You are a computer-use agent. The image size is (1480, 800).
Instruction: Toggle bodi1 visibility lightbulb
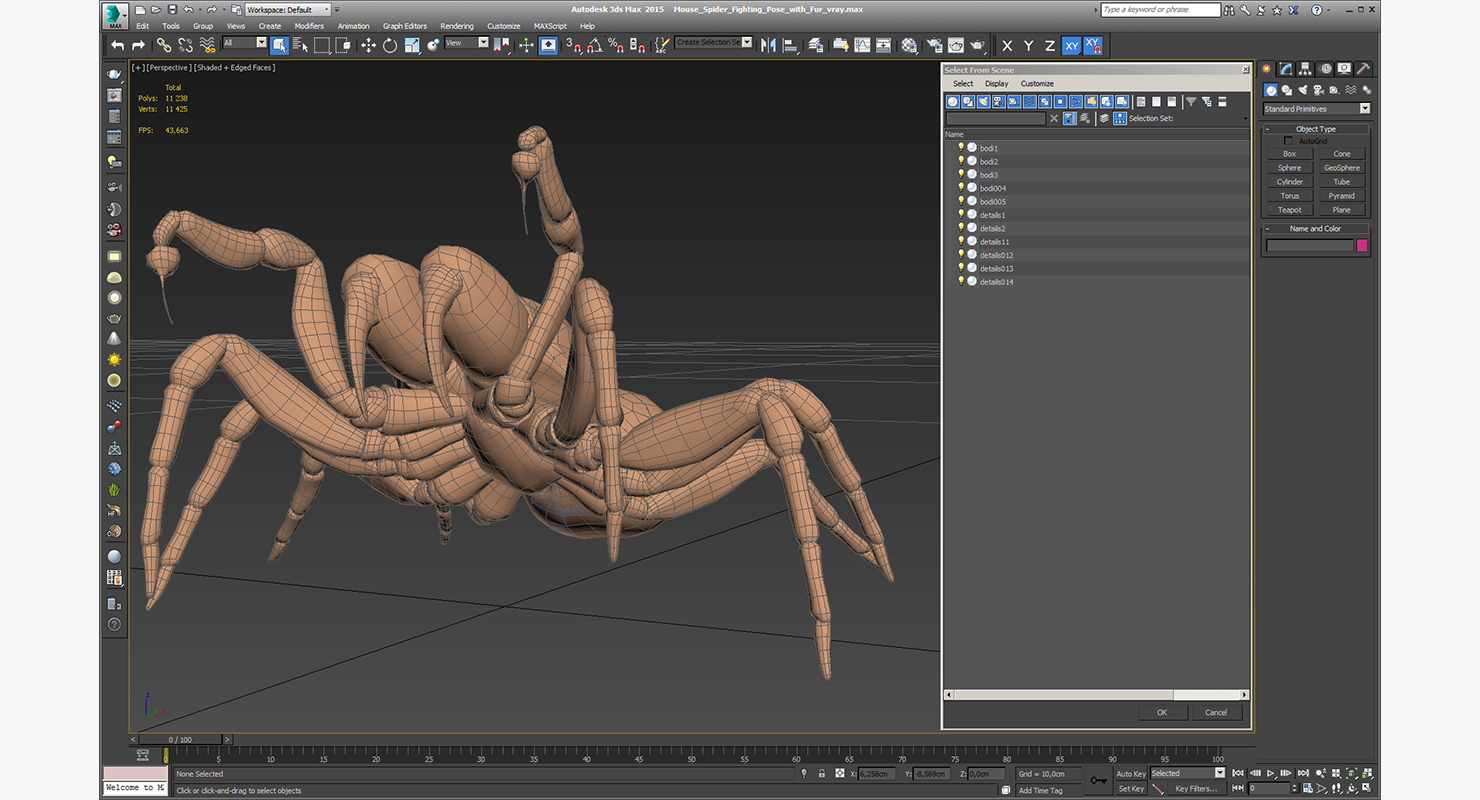pyautogui.click(x=961, y=147)
